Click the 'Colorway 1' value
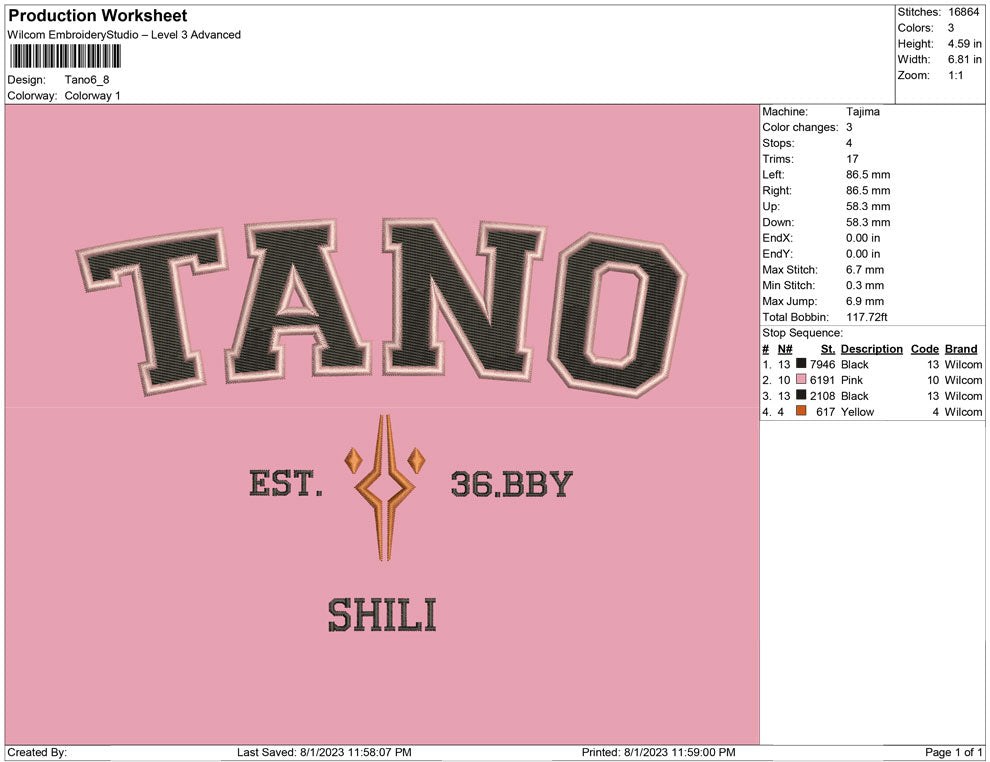The width and height of the screenshot is (990, 762). (x=92, y=95)
